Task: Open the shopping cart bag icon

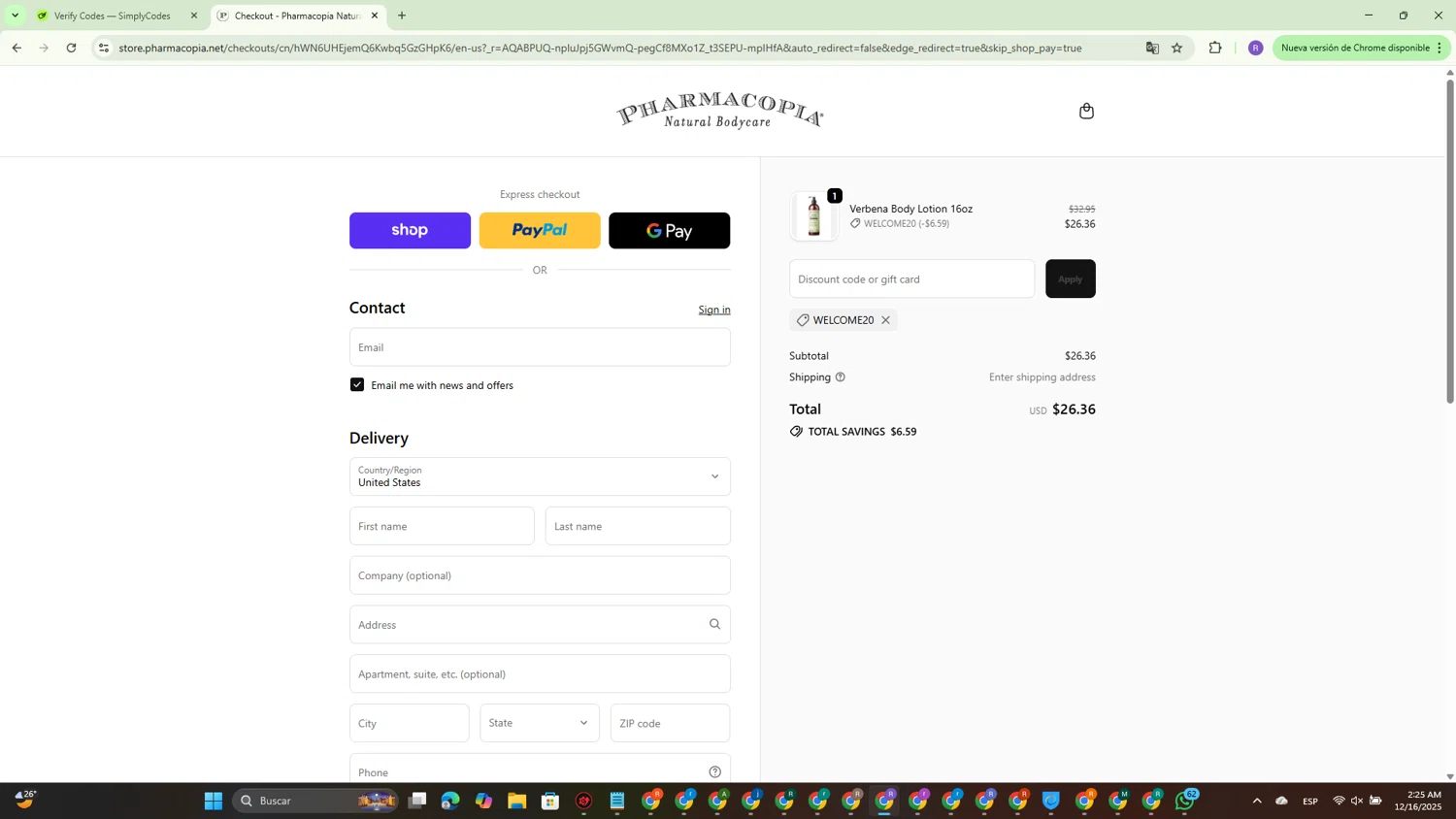Action: [x=1086, y=111]
